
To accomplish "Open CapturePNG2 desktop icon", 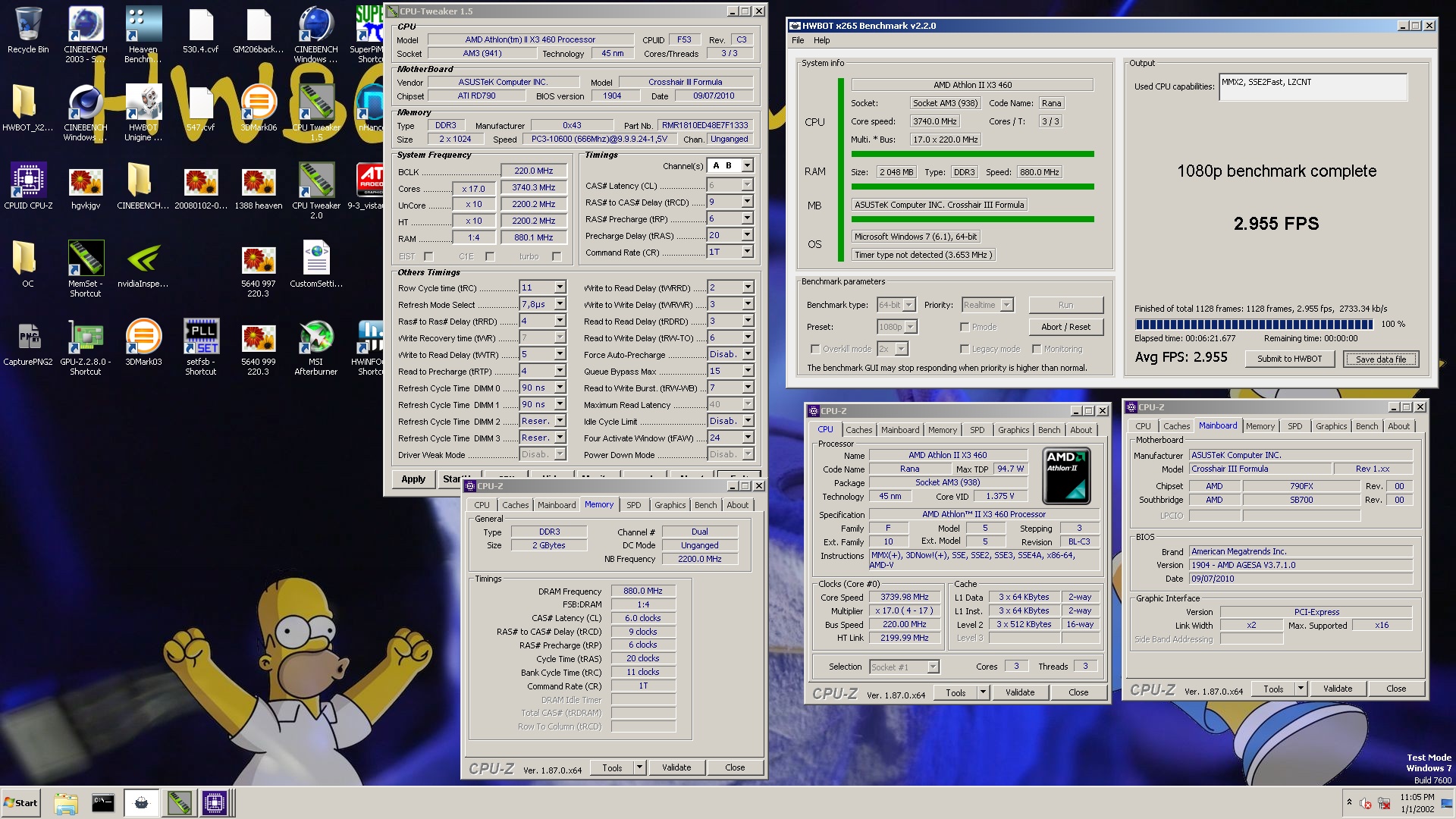I will click(28, 342).
